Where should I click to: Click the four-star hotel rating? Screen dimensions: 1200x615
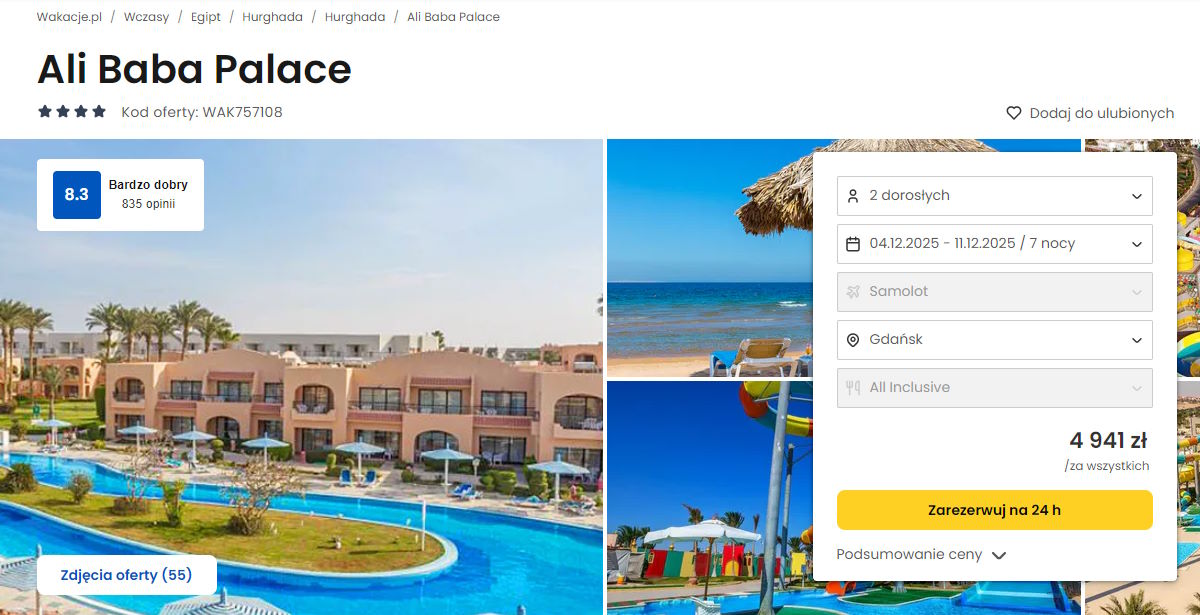pyautogui.click(x=72, y=112)
